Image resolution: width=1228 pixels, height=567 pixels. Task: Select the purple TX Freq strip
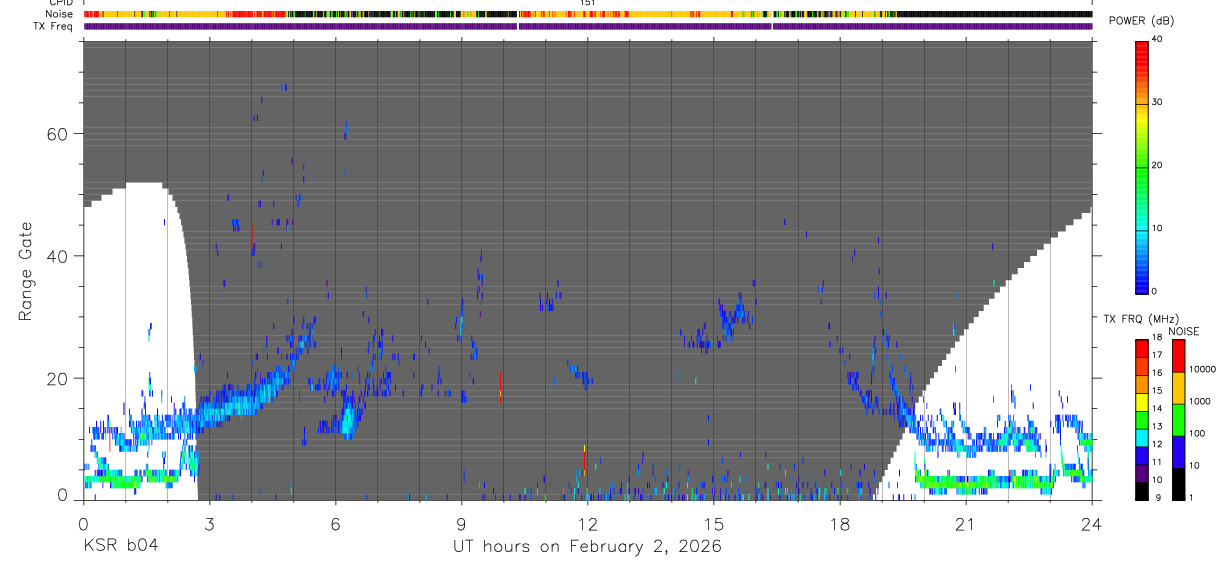coord(588,26)
